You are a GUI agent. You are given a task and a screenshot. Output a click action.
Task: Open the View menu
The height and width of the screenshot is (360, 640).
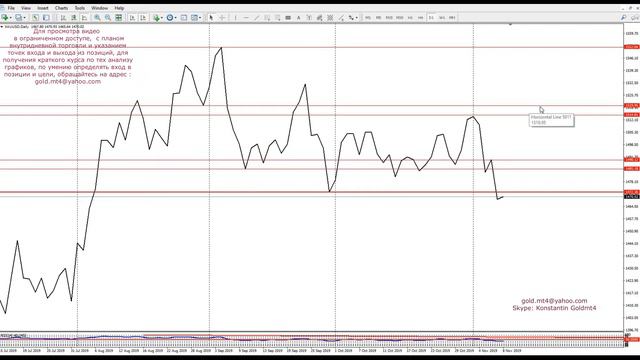[x=26, y=8]
